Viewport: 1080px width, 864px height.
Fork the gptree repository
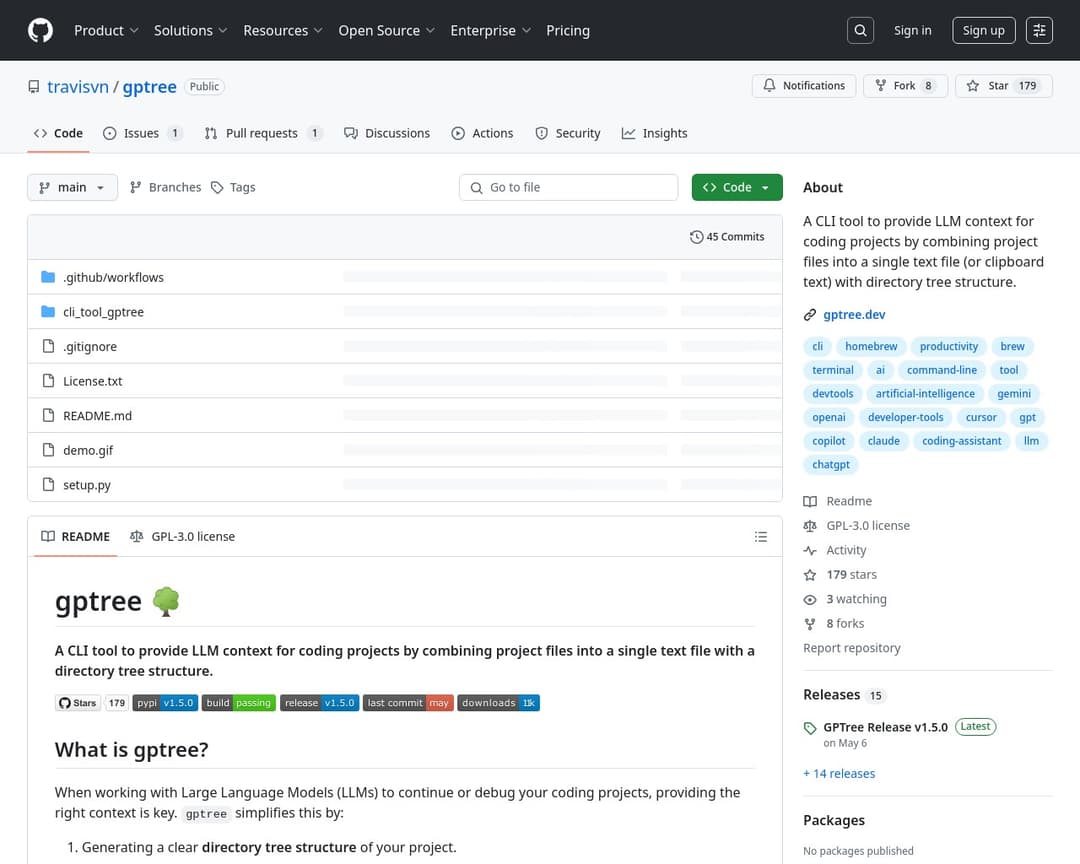(x=905, y=86)
